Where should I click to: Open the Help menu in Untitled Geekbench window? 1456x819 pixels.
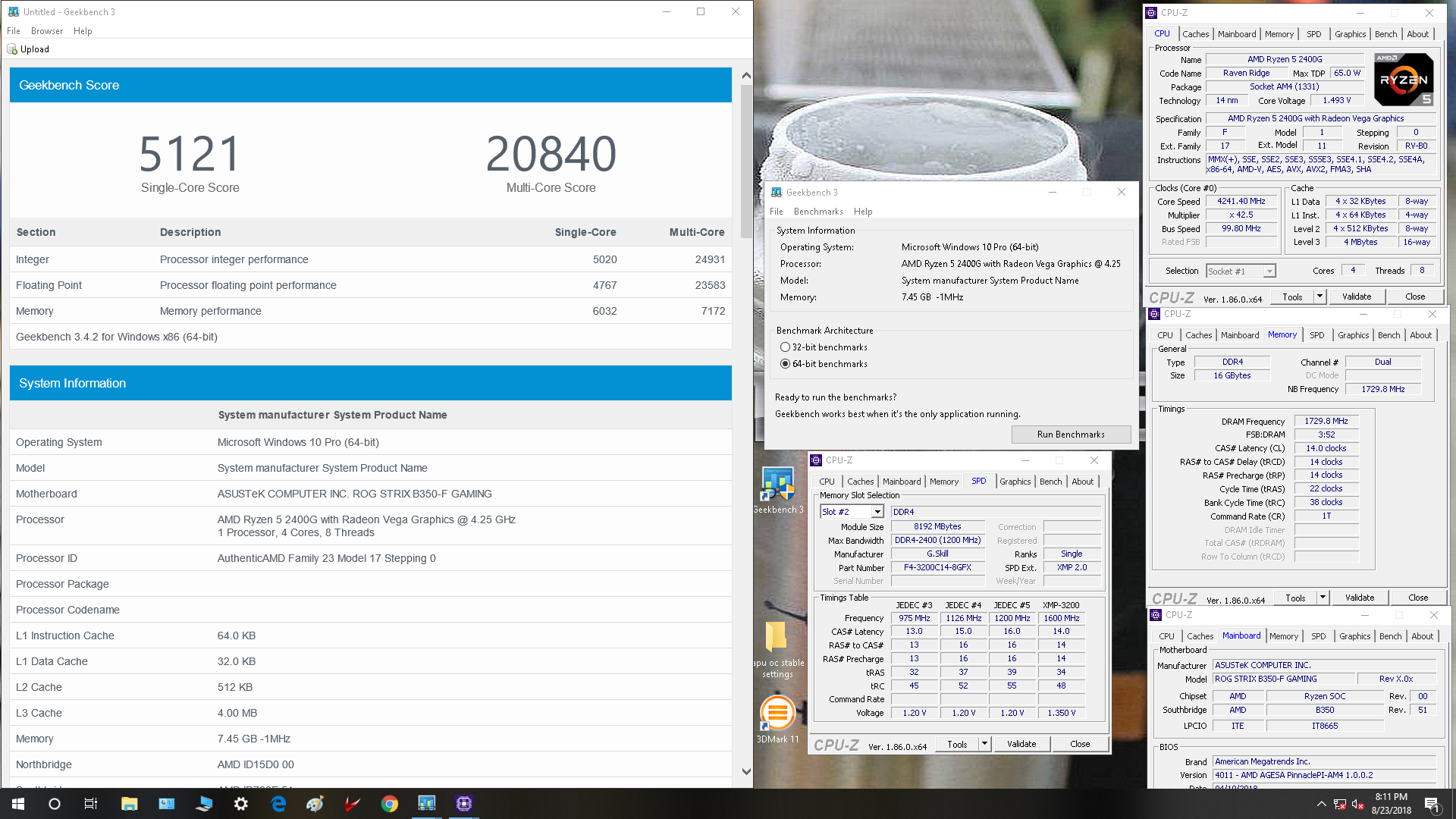83,31
